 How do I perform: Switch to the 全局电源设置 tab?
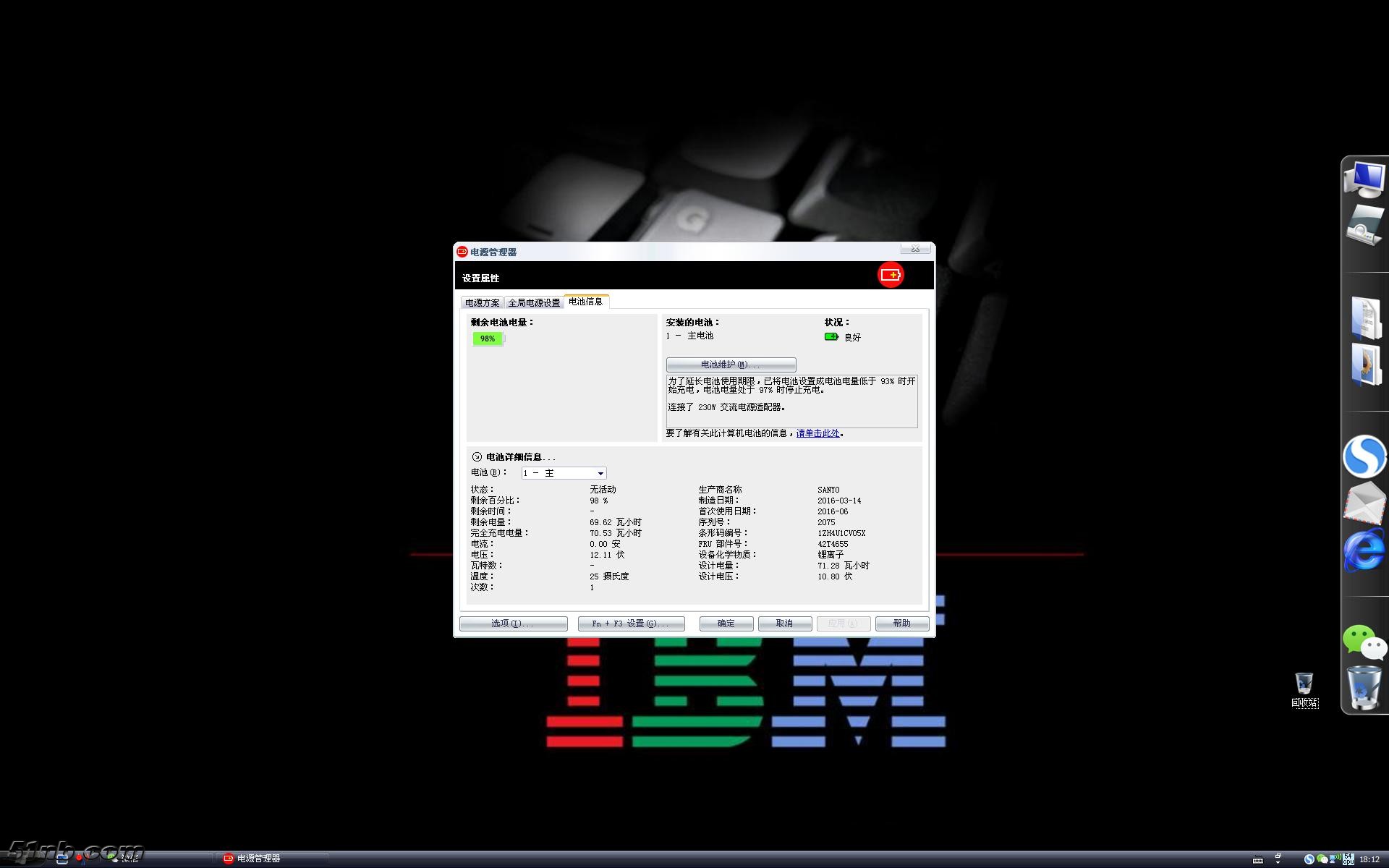tap(534, 302)
